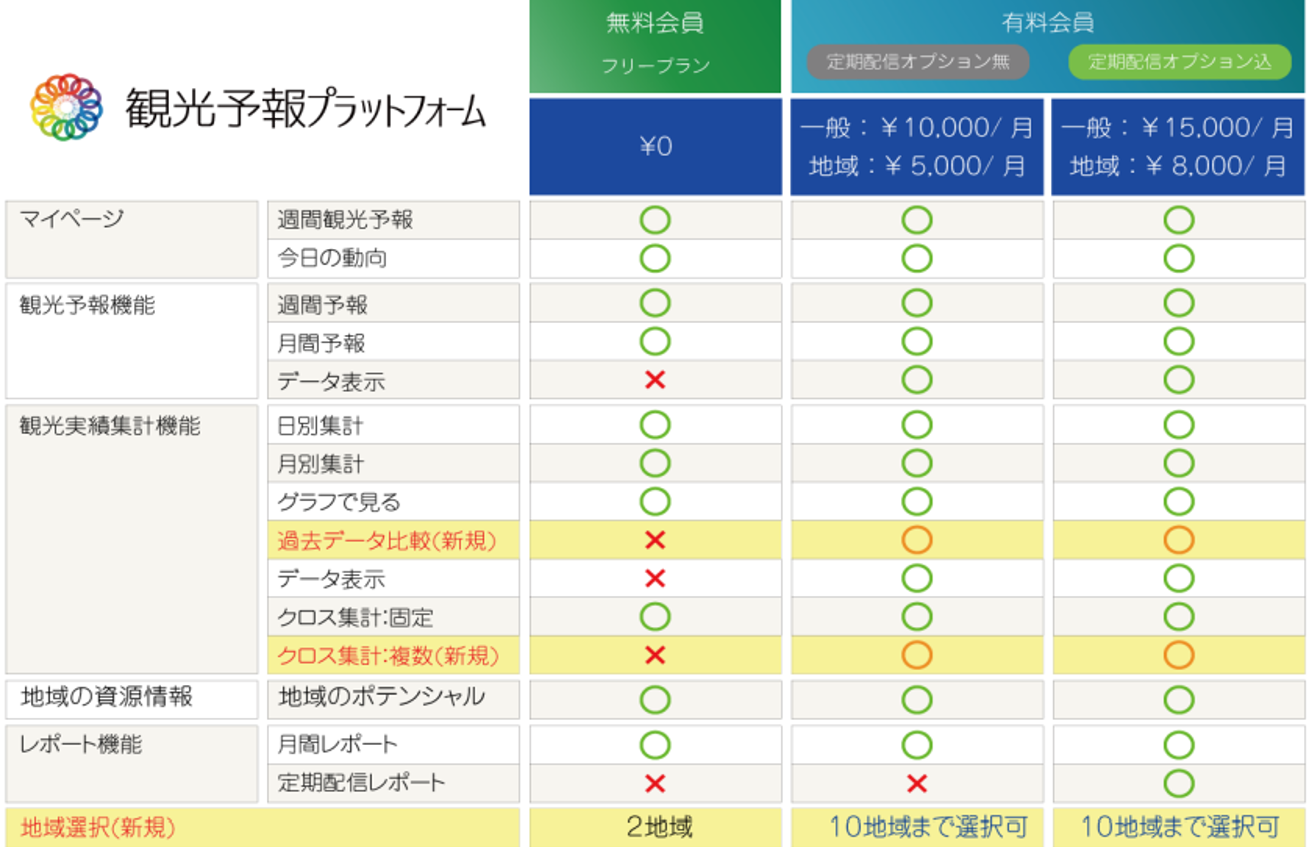
Task: Click option-included plan circle for グラフで見る
Action: pos(1179,502)
